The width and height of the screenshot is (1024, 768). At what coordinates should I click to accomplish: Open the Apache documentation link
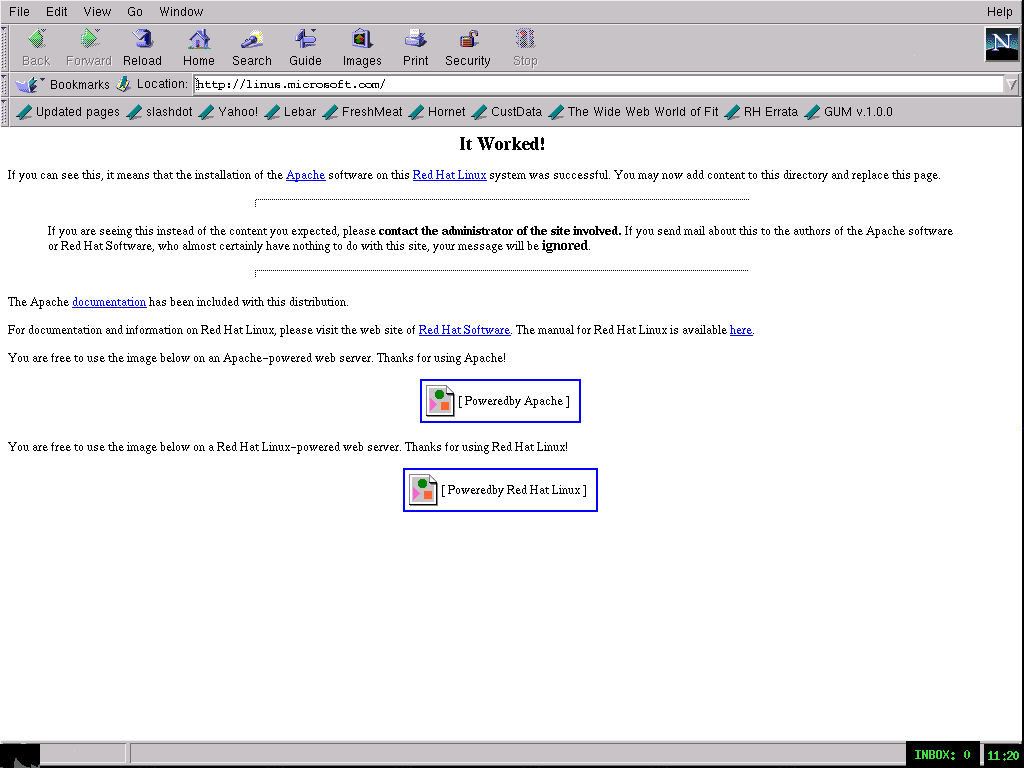coord(109,302)
